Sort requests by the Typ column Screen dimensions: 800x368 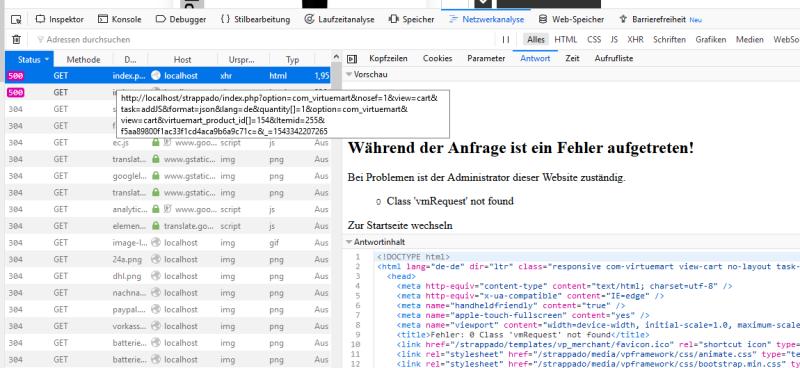[292, 60]
